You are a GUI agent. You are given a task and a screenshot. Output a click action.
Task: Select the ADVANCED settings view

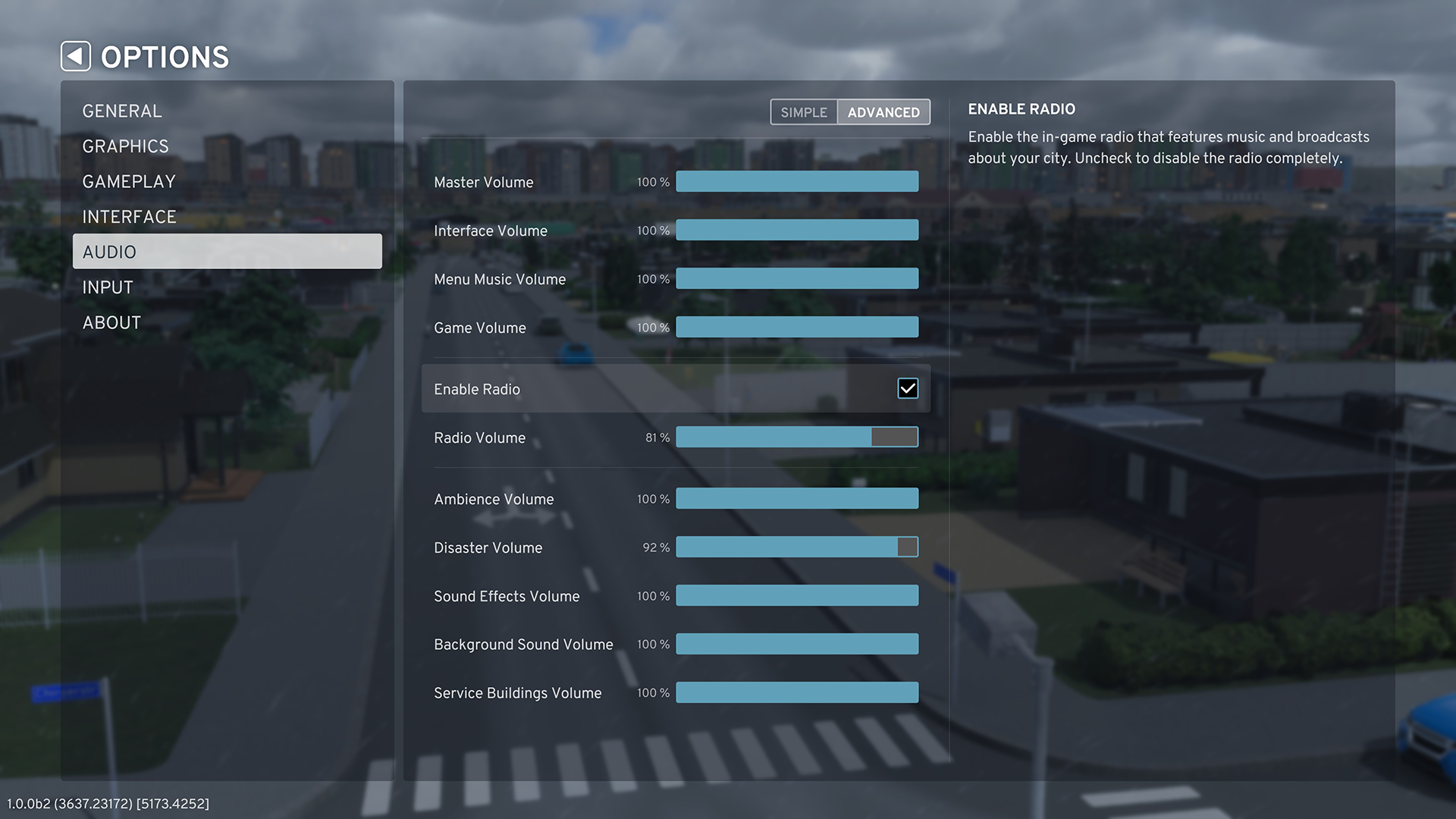pos(883,112)
